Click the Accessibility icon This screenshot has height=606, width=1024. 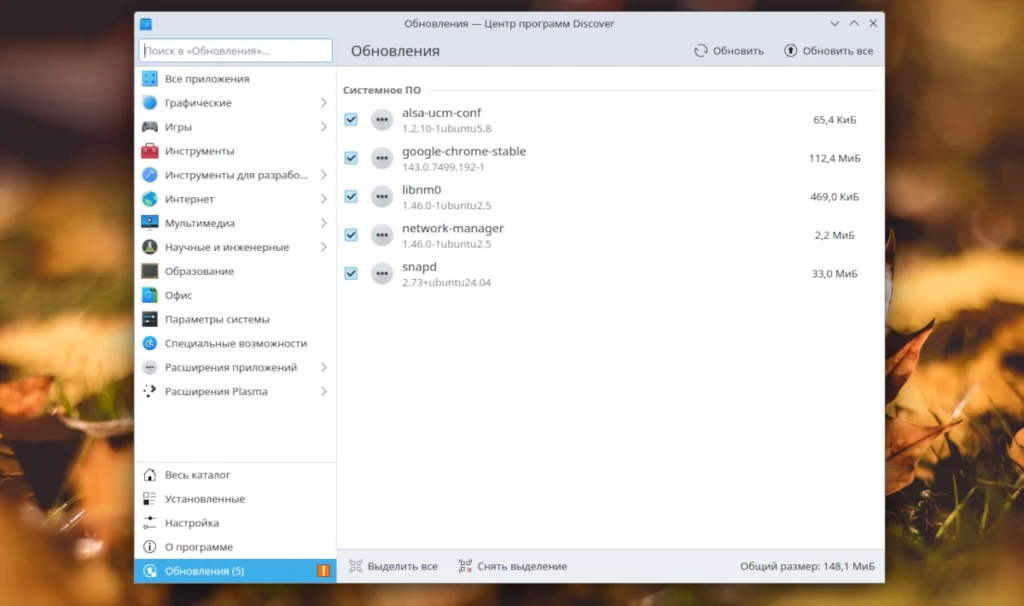(150, 343)
